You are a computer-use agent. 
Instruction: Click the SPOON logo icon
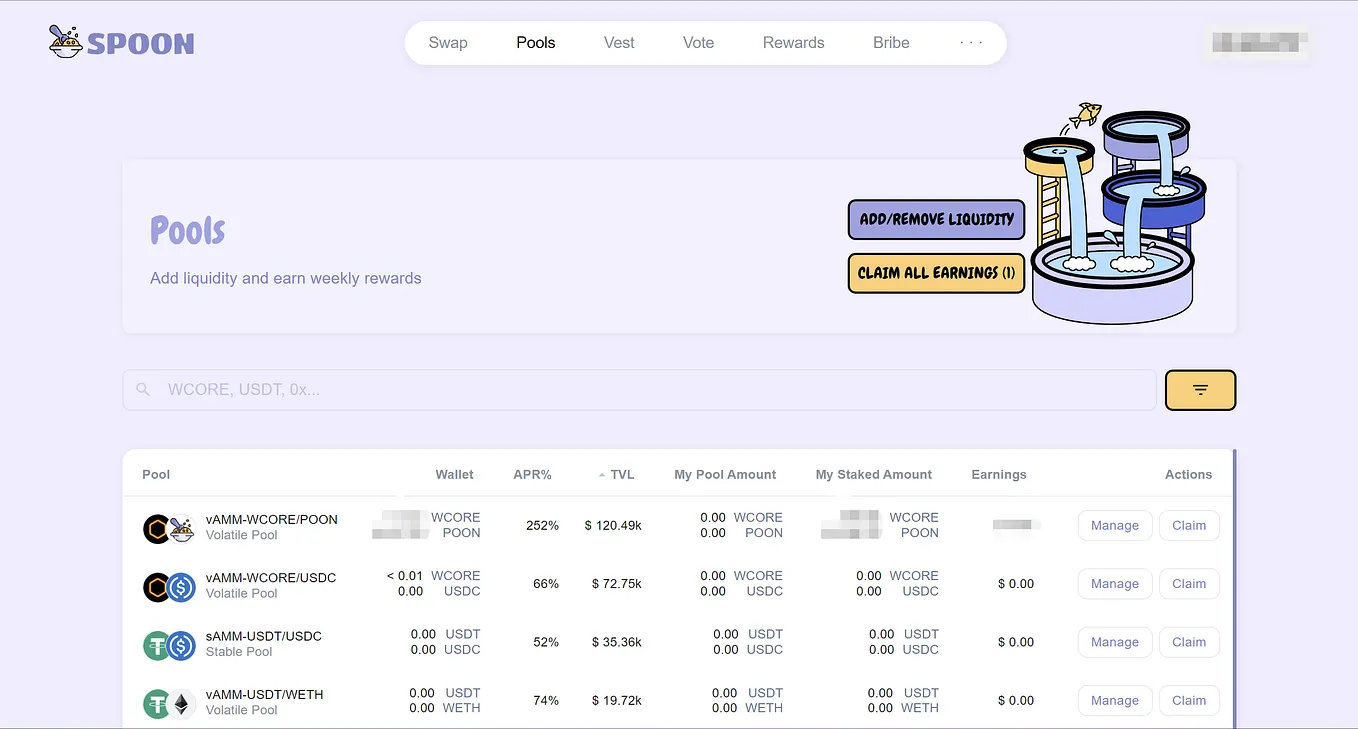(x=66, y=41)
